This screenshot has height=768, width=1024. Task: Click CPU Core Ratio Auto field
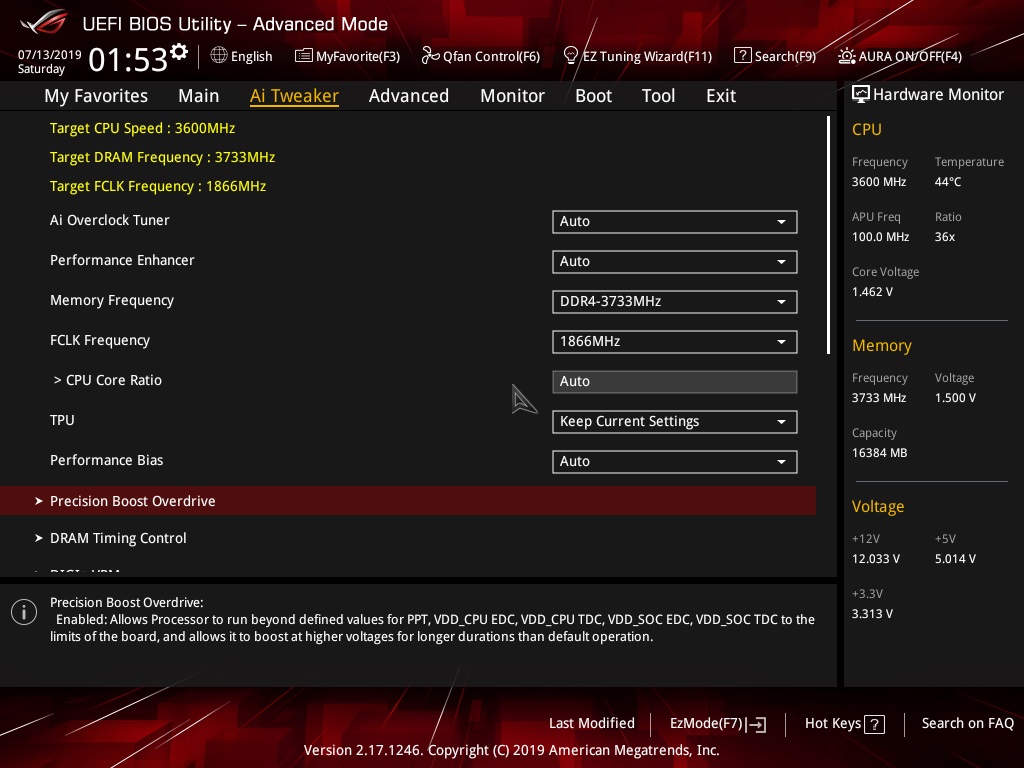click(675, 381)
